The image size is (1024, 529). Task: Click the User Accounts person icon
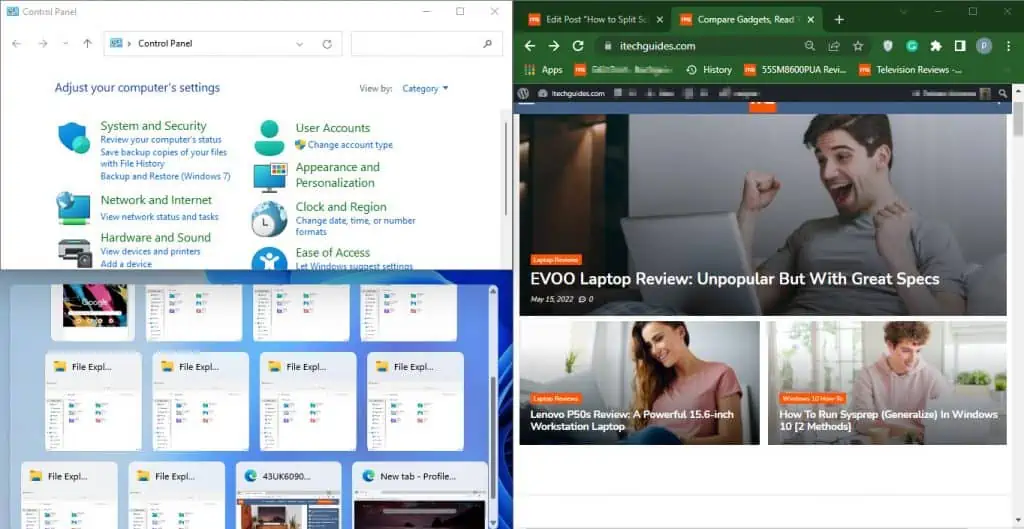(x=269, y=138)
